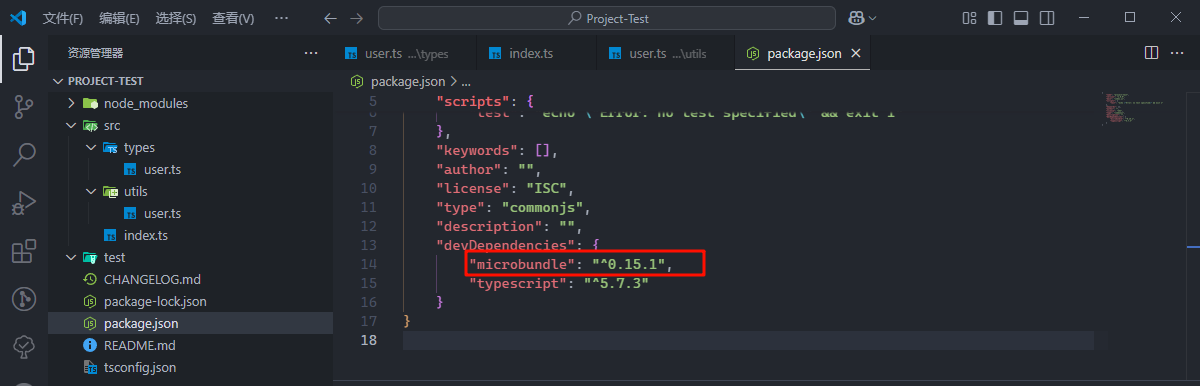Click line number 18 in the gutter

(x=370, y=340)
